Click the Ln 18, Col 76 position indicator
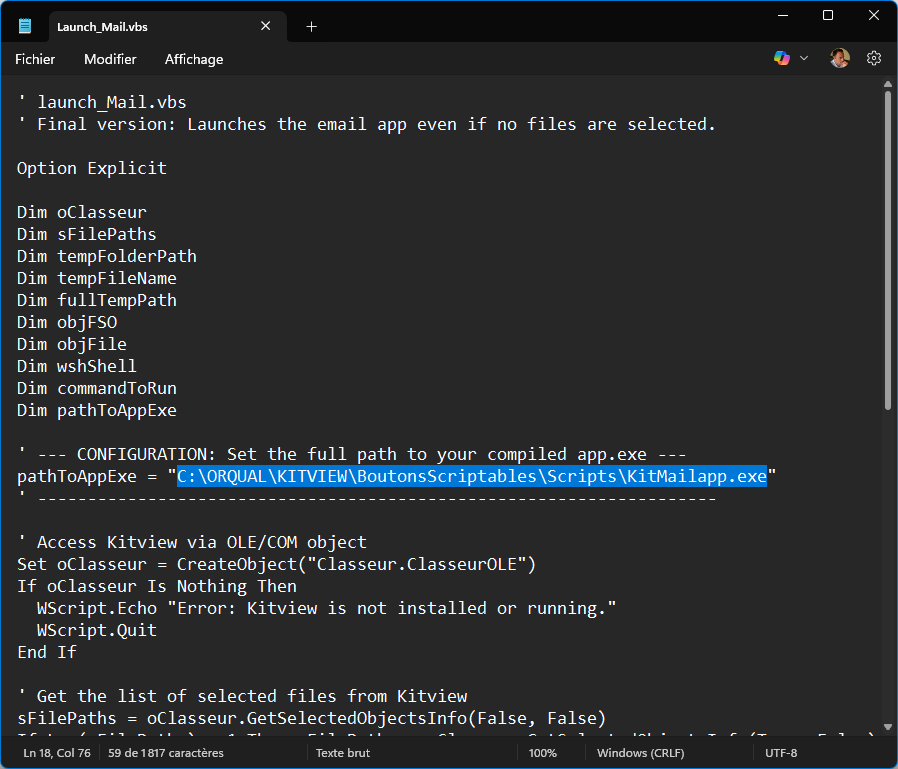Screen dimensions: 898x769 (57, 753)
